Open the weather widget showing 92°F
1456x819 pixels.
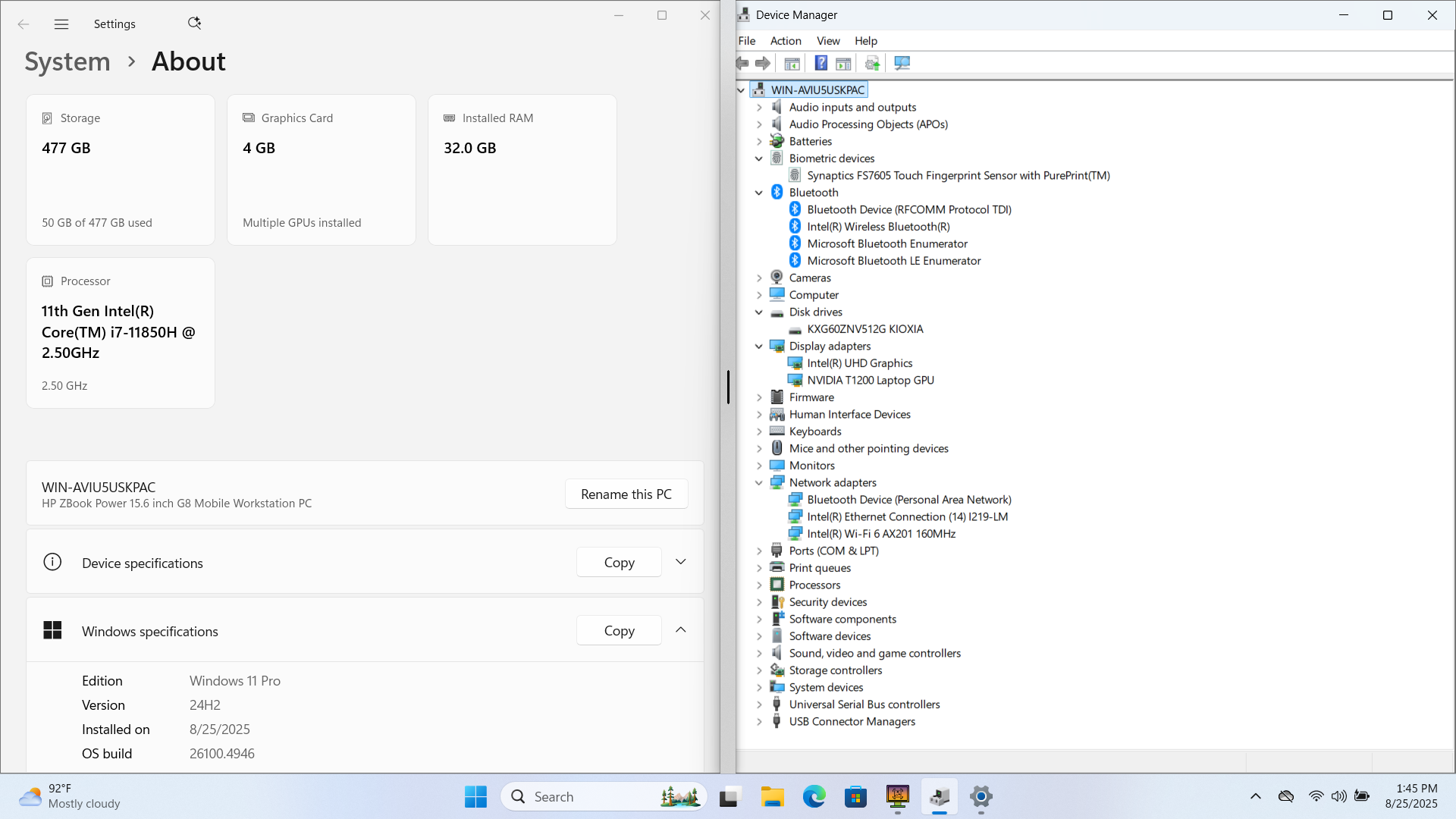[x=70, y=796]
